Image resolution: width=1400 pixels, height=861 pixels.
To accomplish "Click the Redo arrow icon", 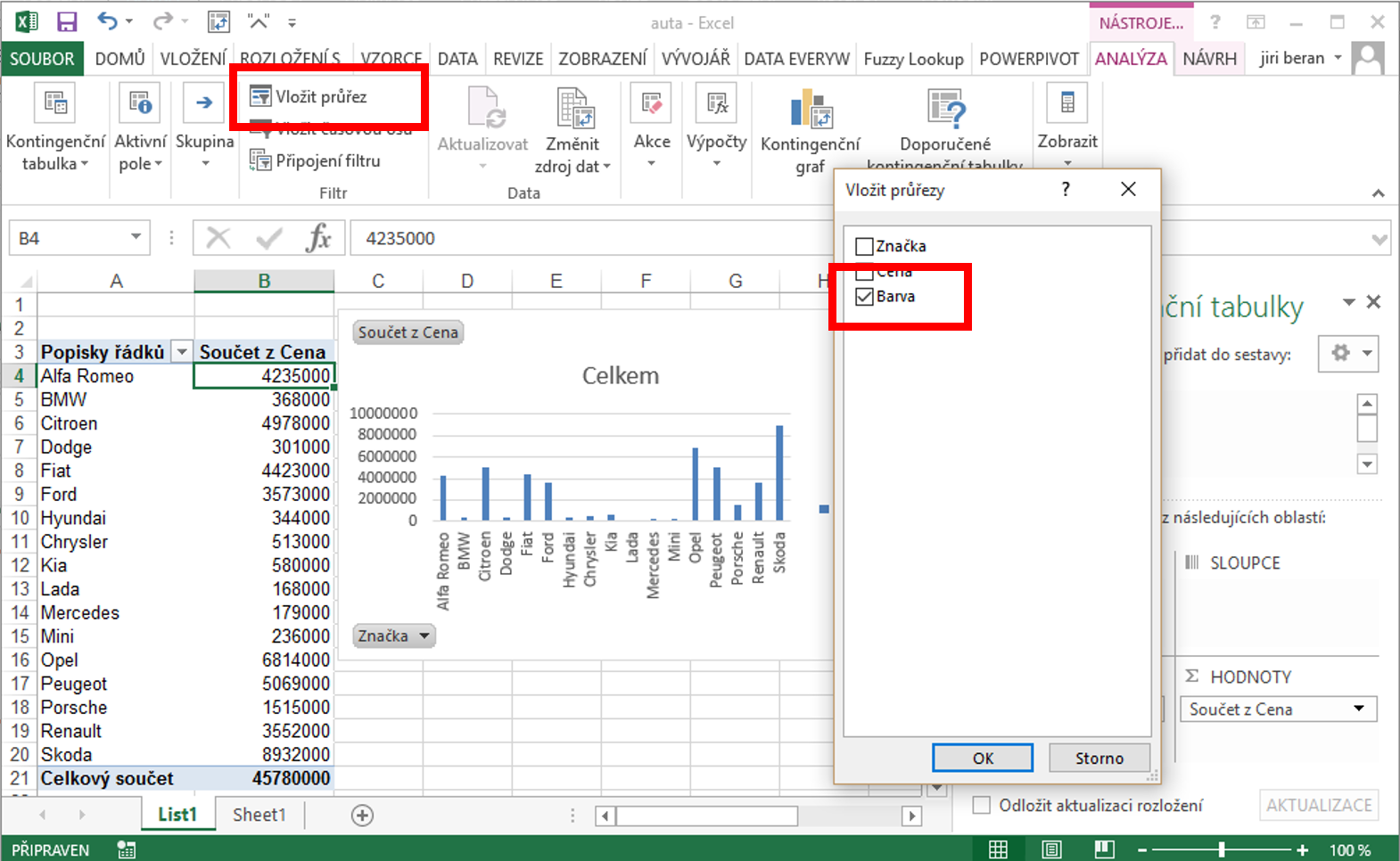I will pyautogui.click(x=162, y=21).
